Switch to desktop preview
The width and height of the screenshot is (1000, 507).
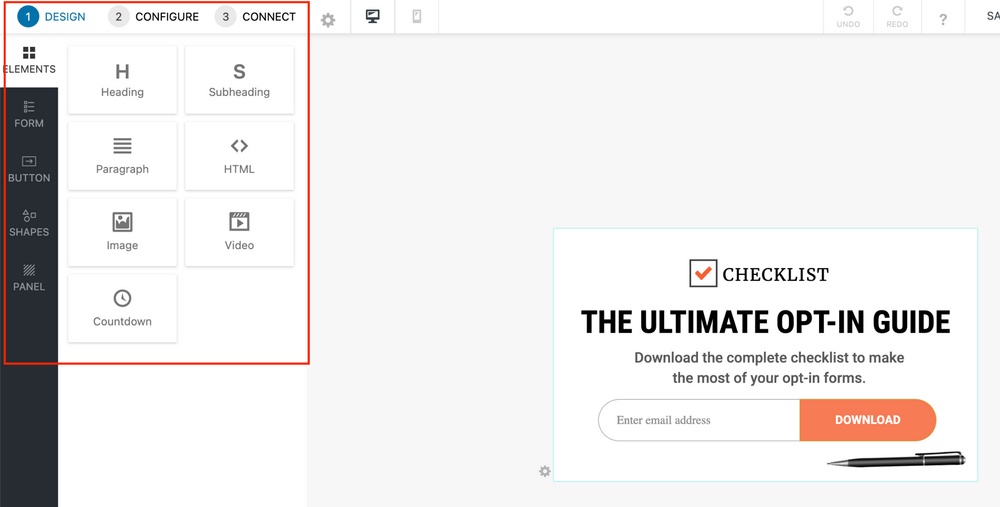click(x=373, y=17)
